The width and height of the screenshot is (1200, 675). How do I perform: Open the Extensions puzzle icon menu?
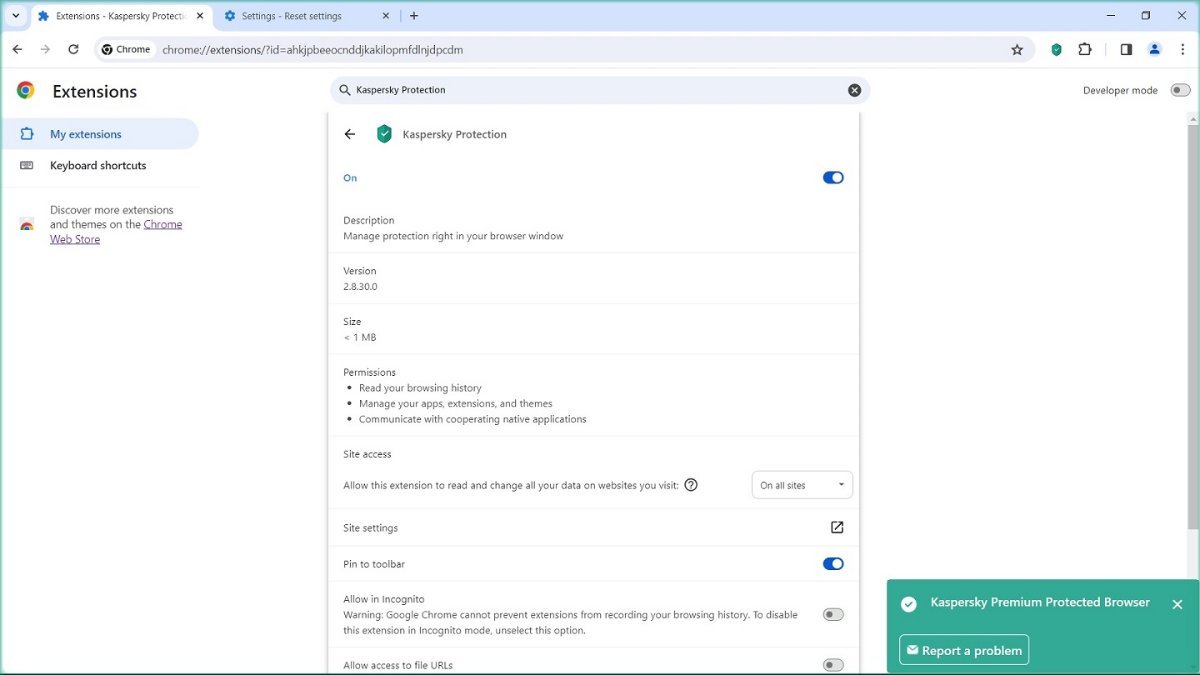tap(1085, 49)
